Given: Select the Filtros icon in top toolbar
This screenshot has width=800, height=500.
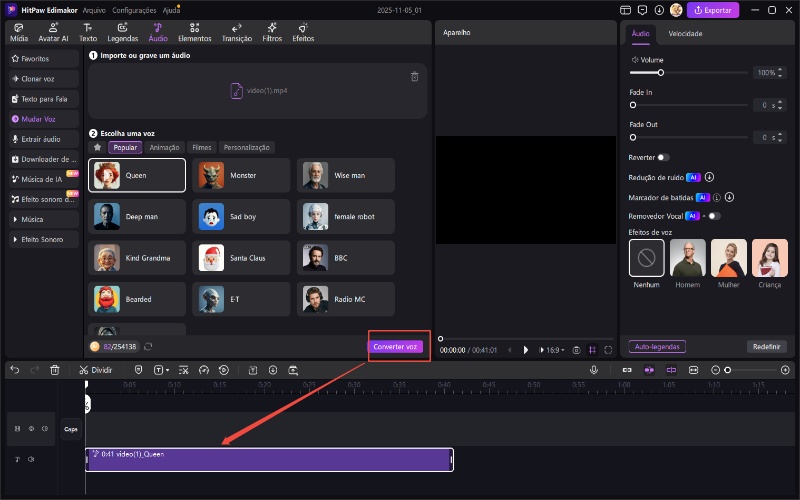Looking at the screenshot, I should tap(272, 31).
